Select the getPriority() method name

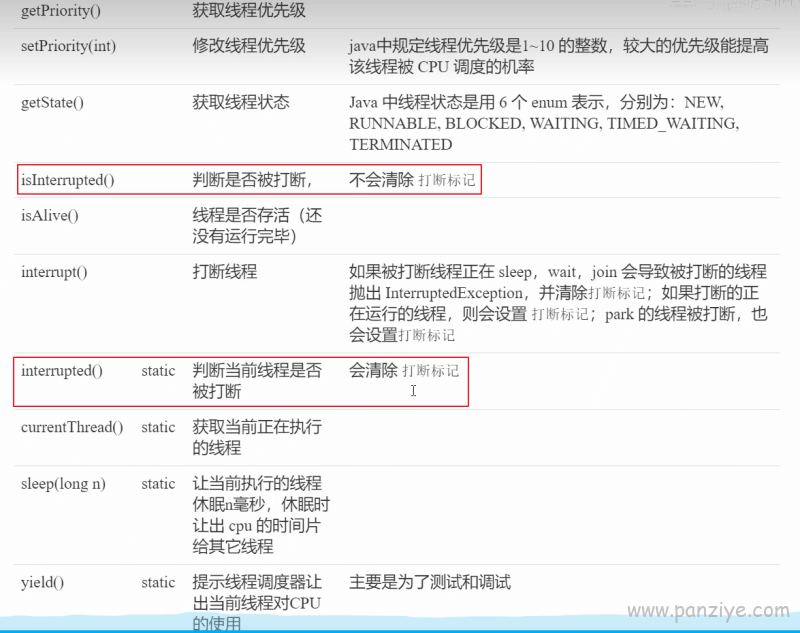(x=61, y=11)
